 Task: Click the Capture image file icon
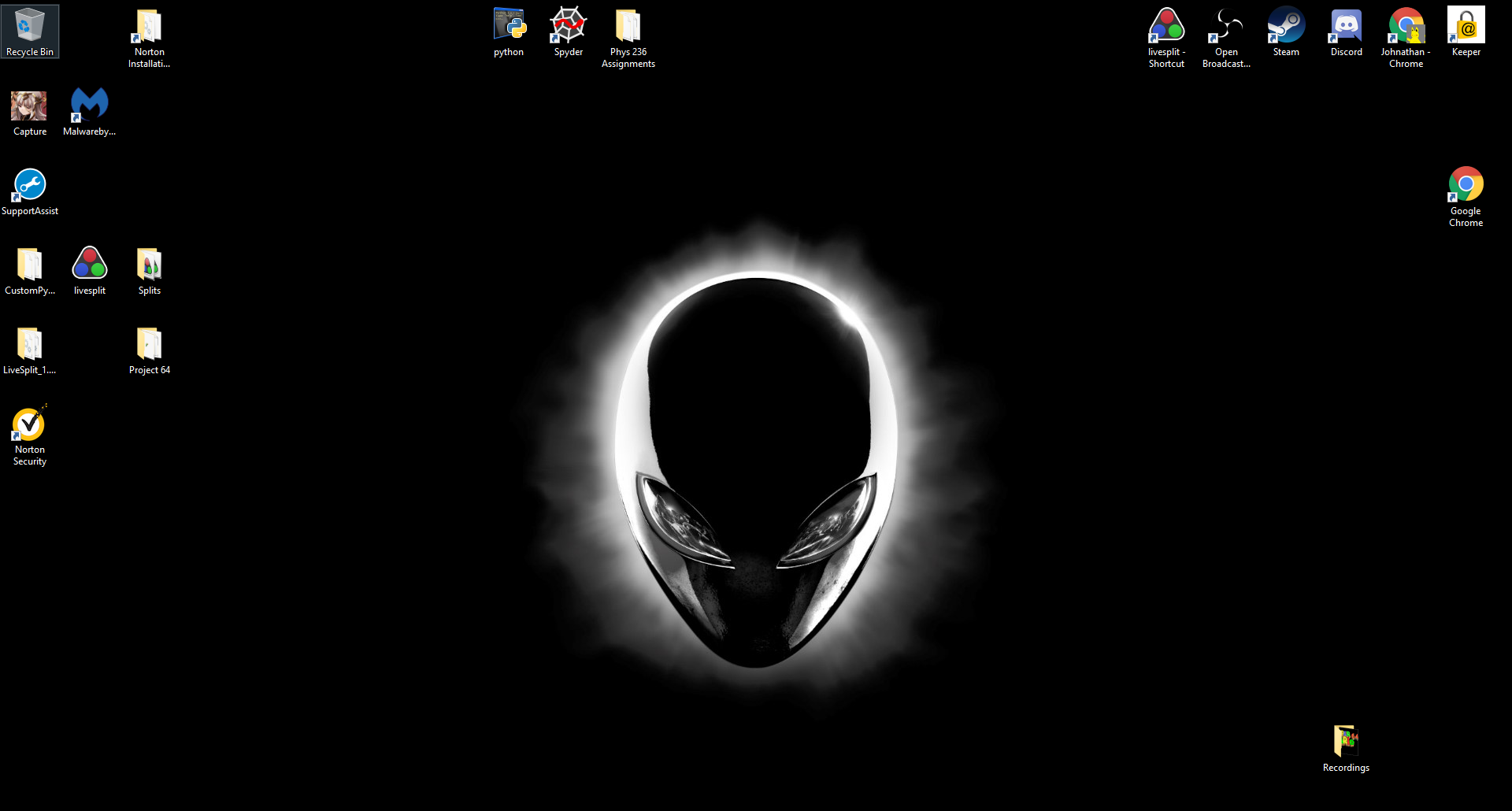pyautogui.click(x=30, y=112)
